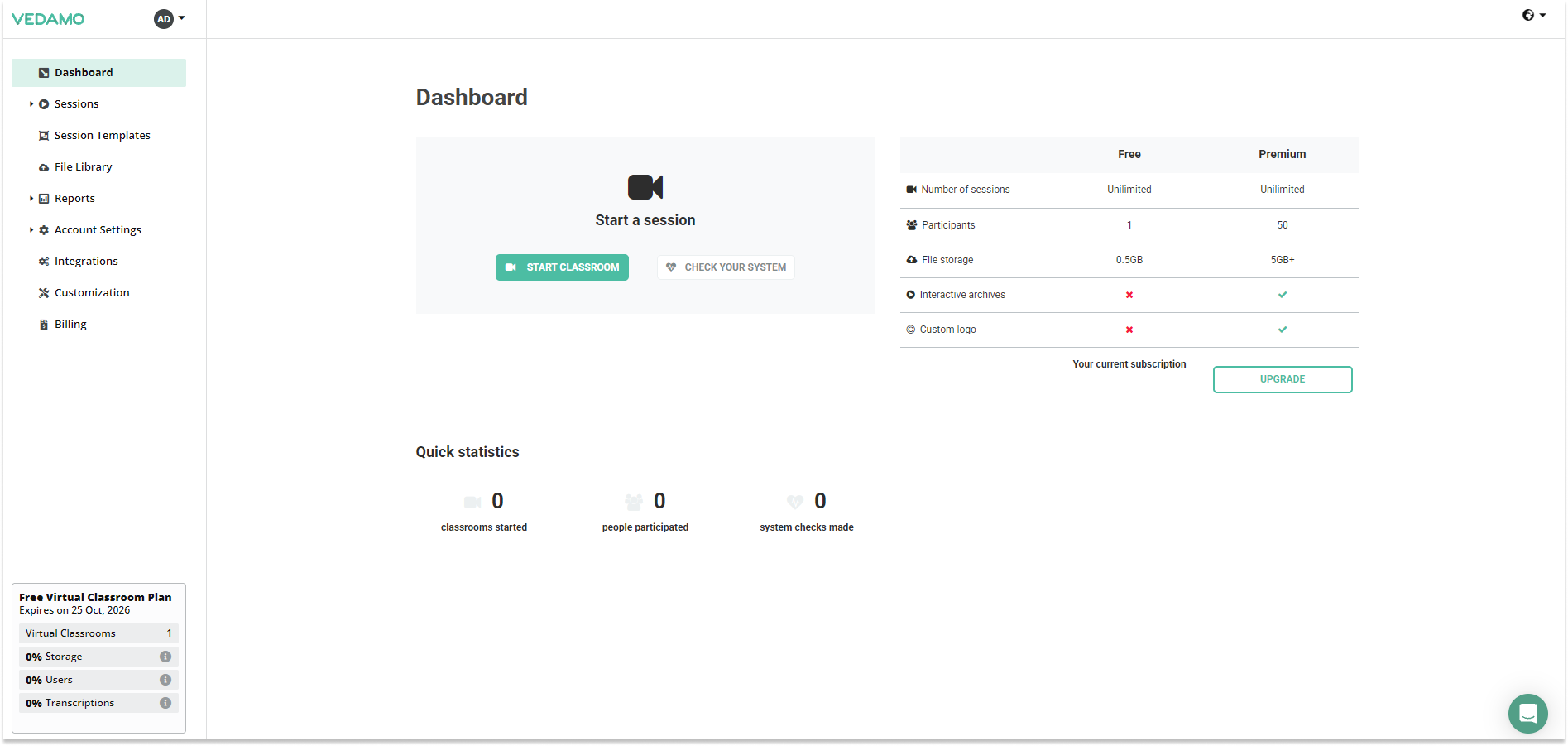Viewport: 1568px width, 746px height.
Task: Click the File storage cloud icon
Action: coord(911,260)
